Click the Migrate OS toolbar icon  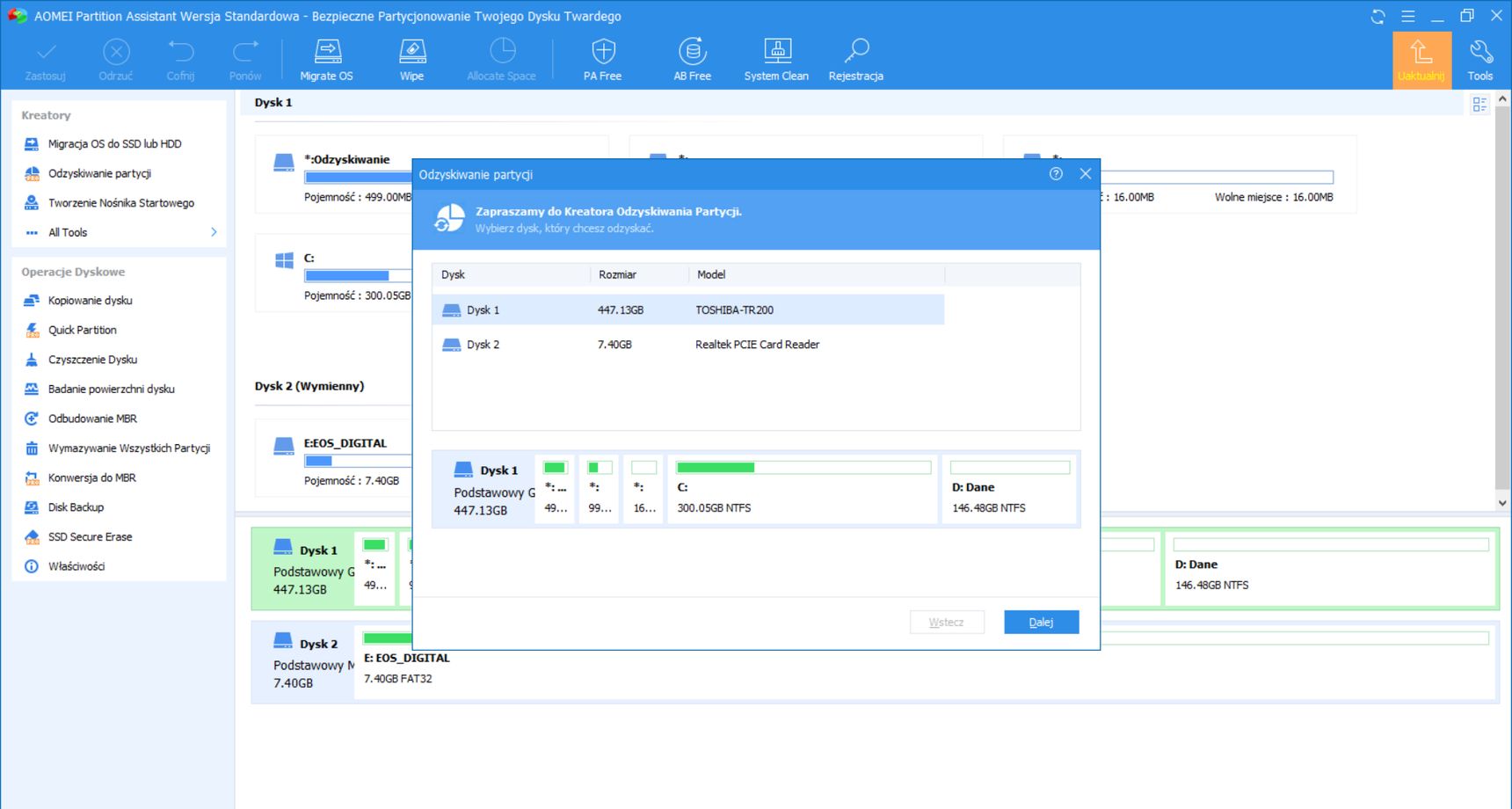point(327,60)
